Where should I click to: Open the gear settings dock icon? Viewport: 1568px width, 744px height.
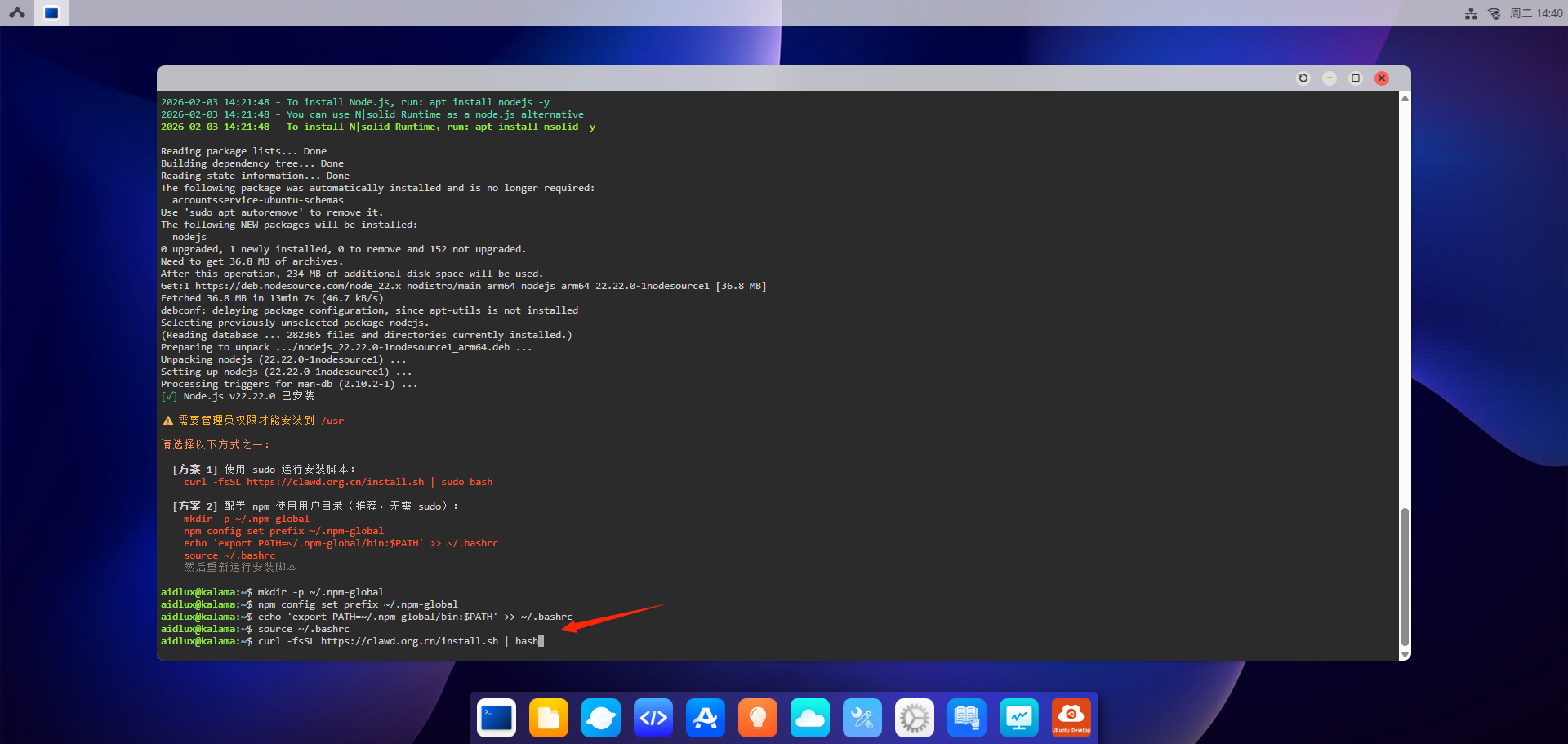point(915,718)
